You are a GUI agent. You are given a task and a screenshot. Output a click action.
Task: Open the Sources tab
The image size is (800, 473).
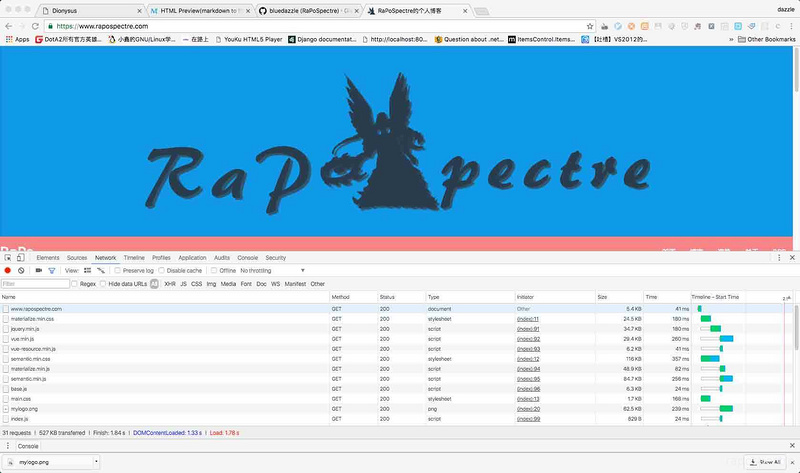click(77, 258)
